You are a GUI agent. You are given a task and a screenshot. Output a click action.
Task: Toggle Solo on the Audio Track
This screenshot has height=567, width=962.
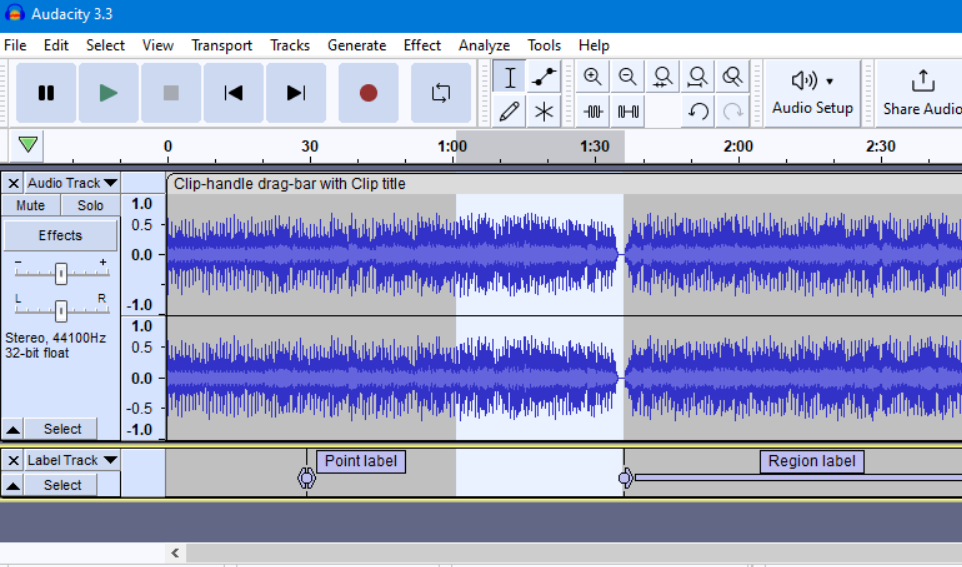(90, 205)
